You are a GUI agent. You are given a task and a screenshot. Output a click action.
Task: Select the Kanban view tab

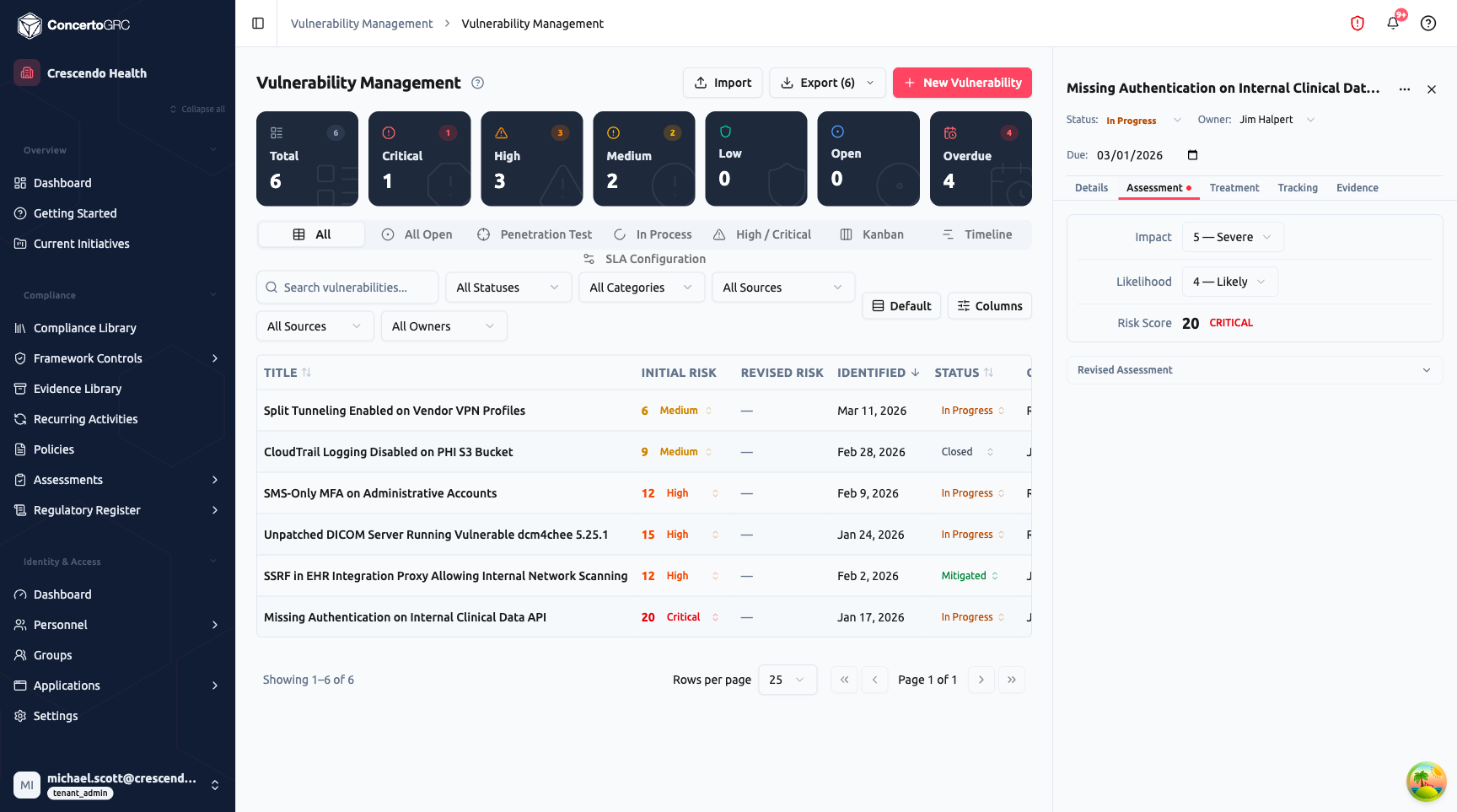coord(872,234)
